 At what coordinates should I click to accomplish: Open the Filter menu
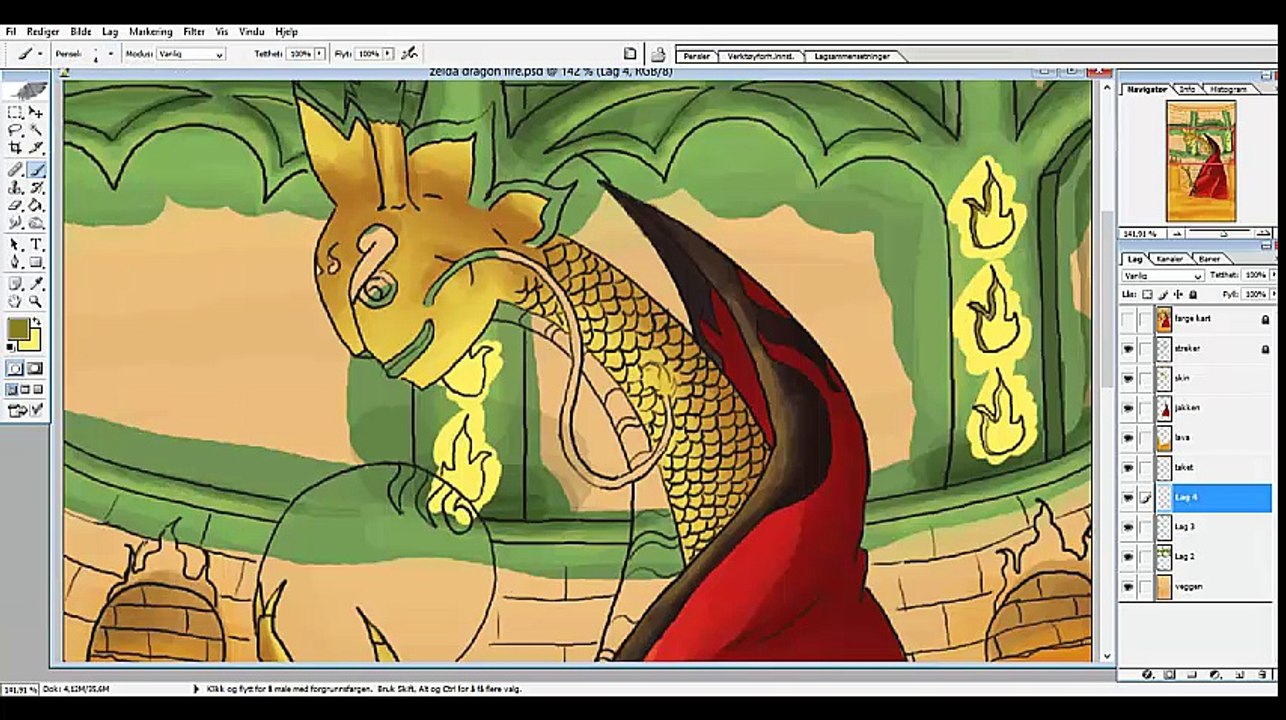click(194, 32)
